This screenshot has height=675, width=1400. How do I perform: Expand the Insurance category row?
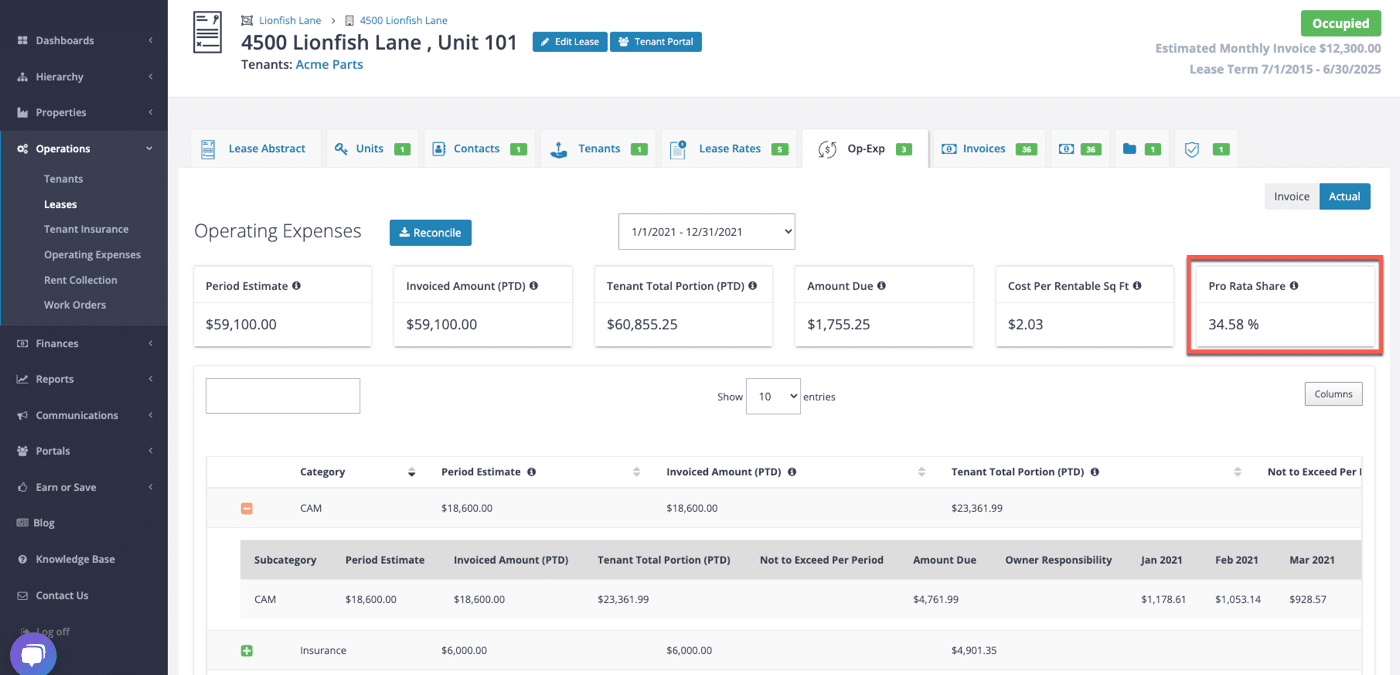(246, 650)
